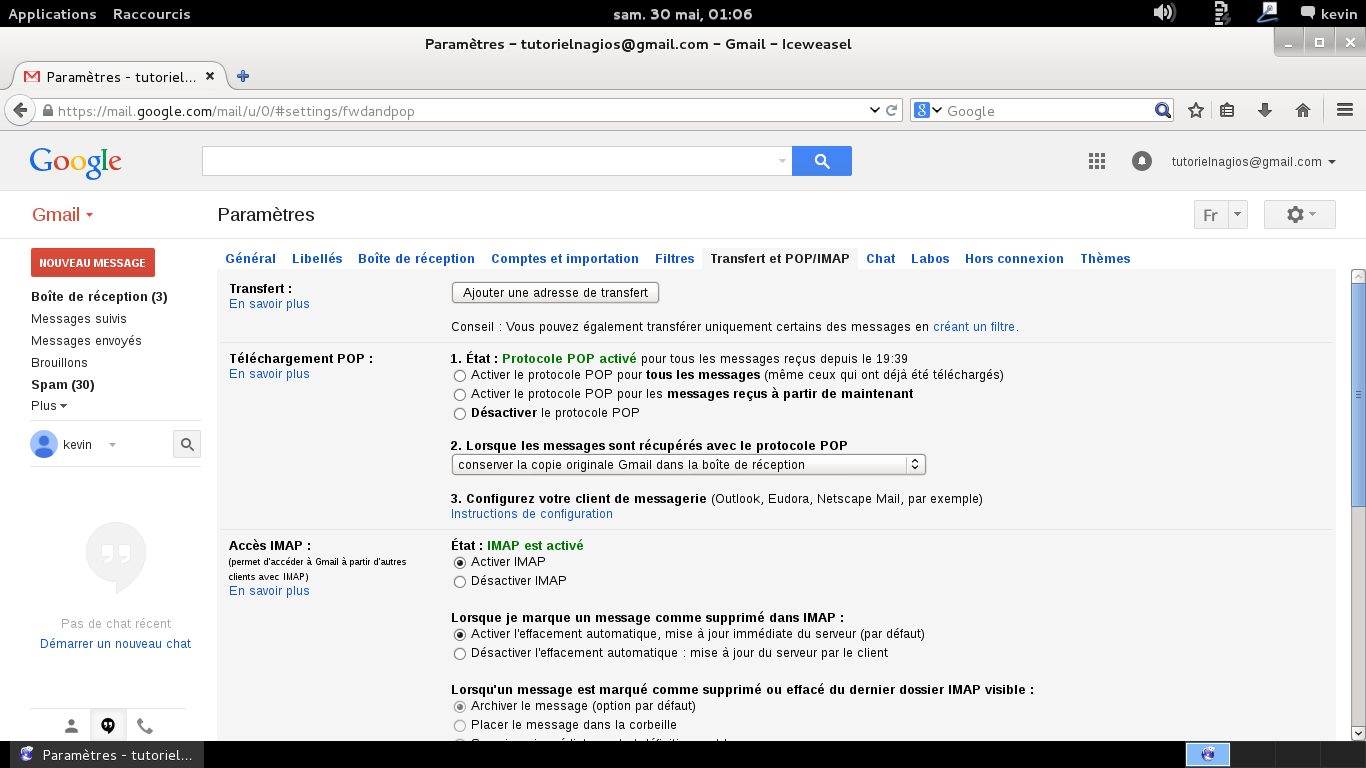Screen dimensions: 1366x768
Task: Click the browser search magnifier icon
Action: pyautogui.click(x=1162, y=110)
